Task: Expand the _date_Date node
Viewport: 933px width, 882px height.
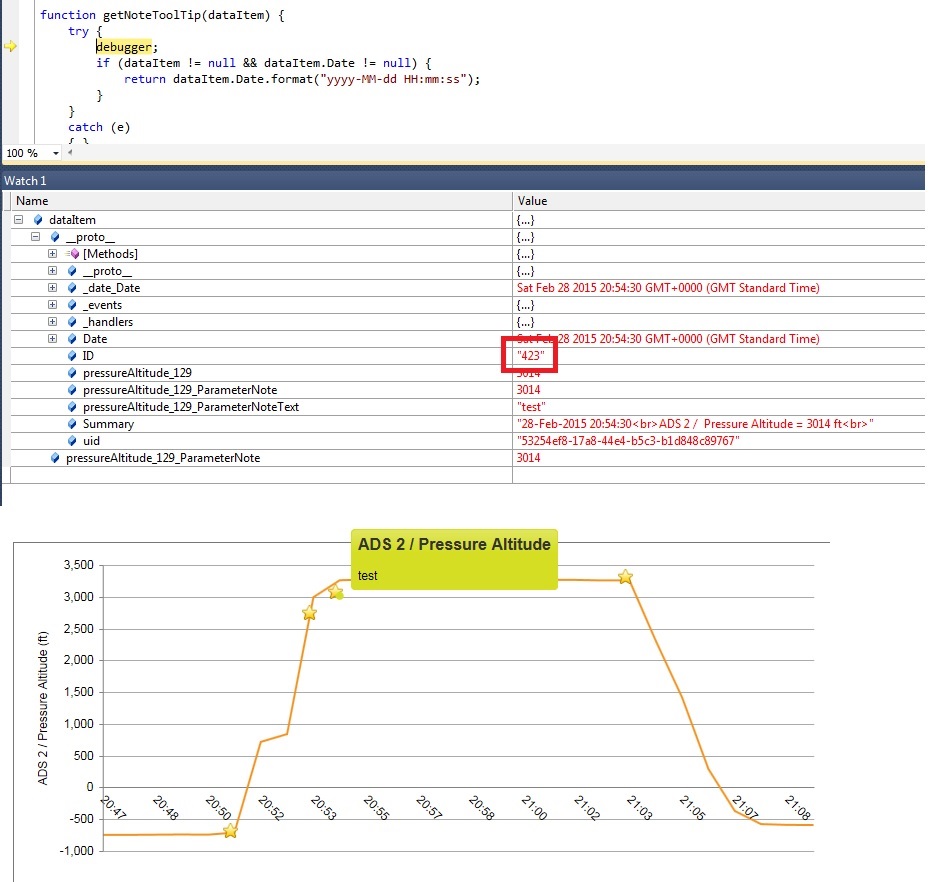Action: click(x=52, y=287)
